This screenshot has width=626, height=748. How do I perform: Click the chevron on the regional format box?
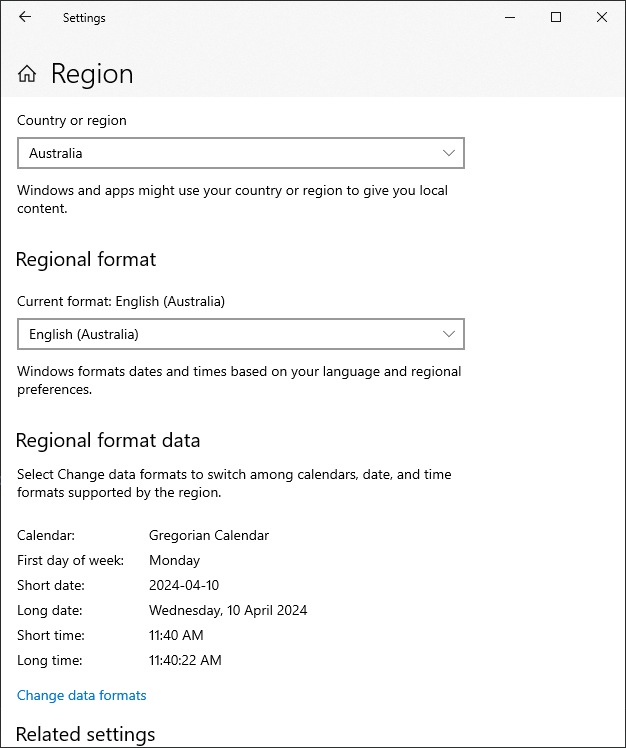pos(449,334)
